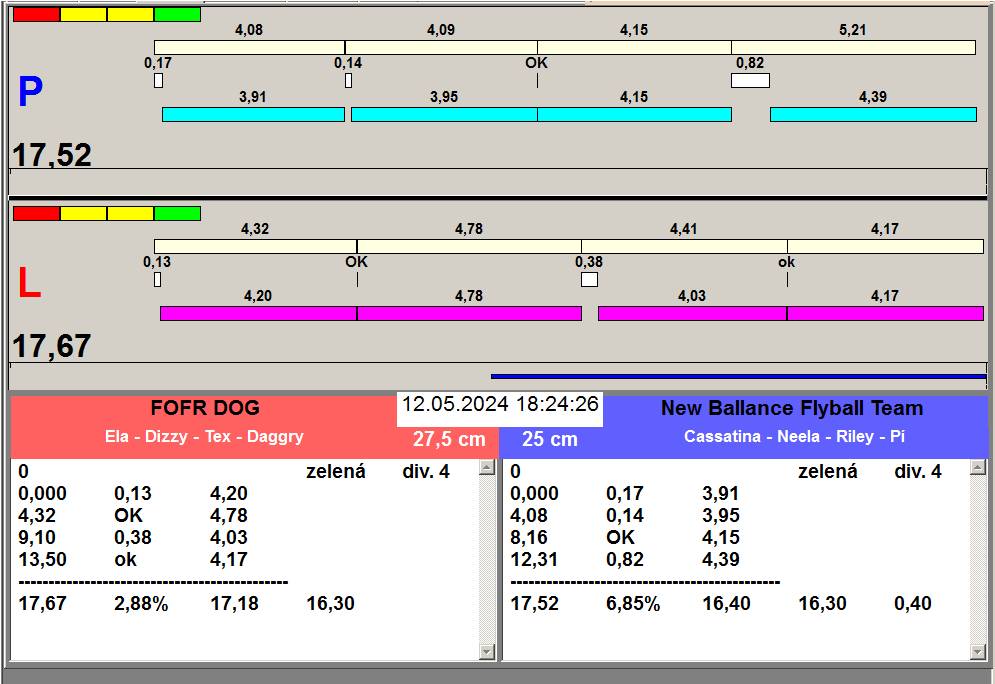Click the blue progress line under lane L
The height and width of the screenshot is (684, 995).
(739, 376)
